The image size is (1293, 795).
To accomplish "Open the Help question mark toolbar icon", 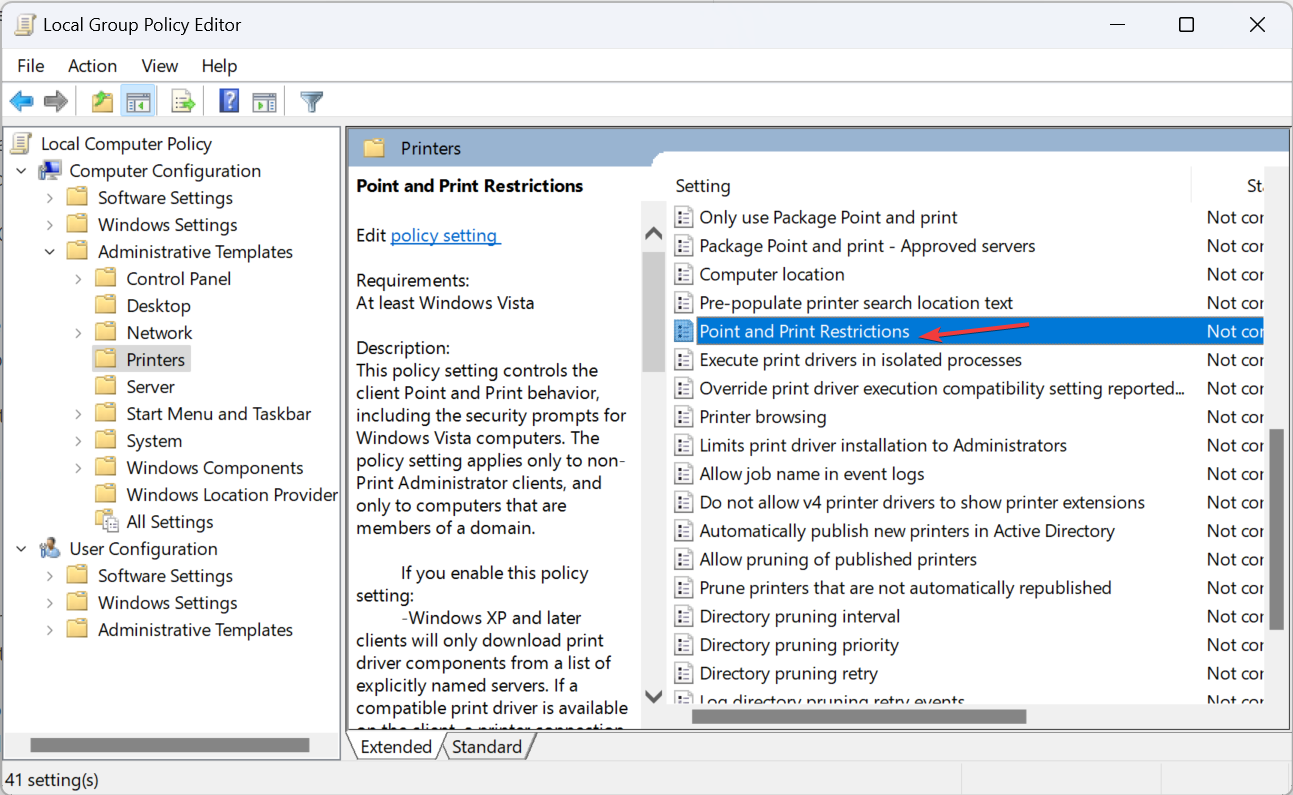I will (x=229, y=101).
